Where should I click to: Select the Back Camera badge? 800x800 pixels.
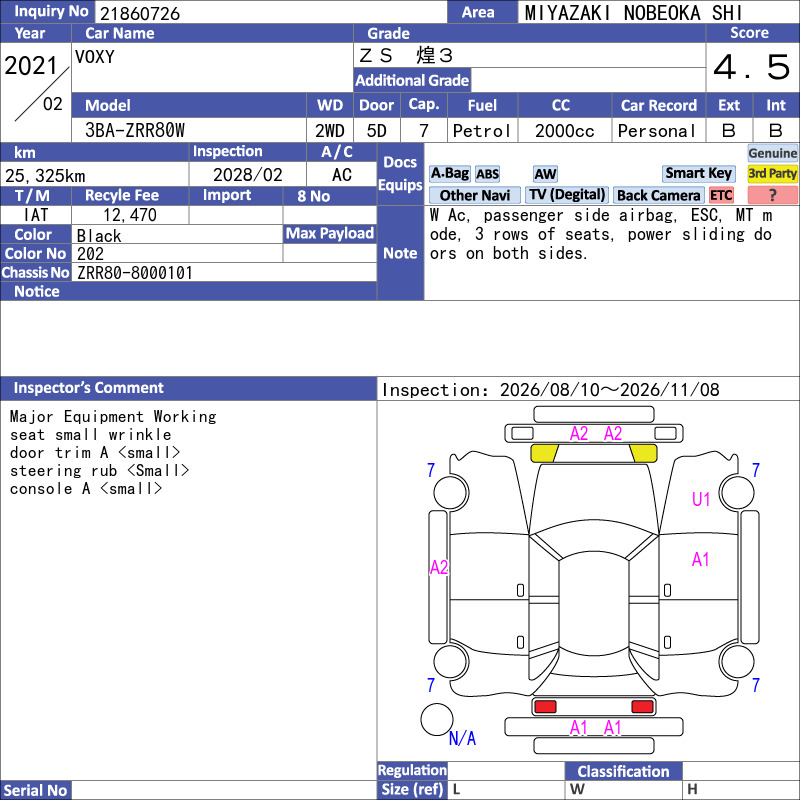(x=658, y=195)
